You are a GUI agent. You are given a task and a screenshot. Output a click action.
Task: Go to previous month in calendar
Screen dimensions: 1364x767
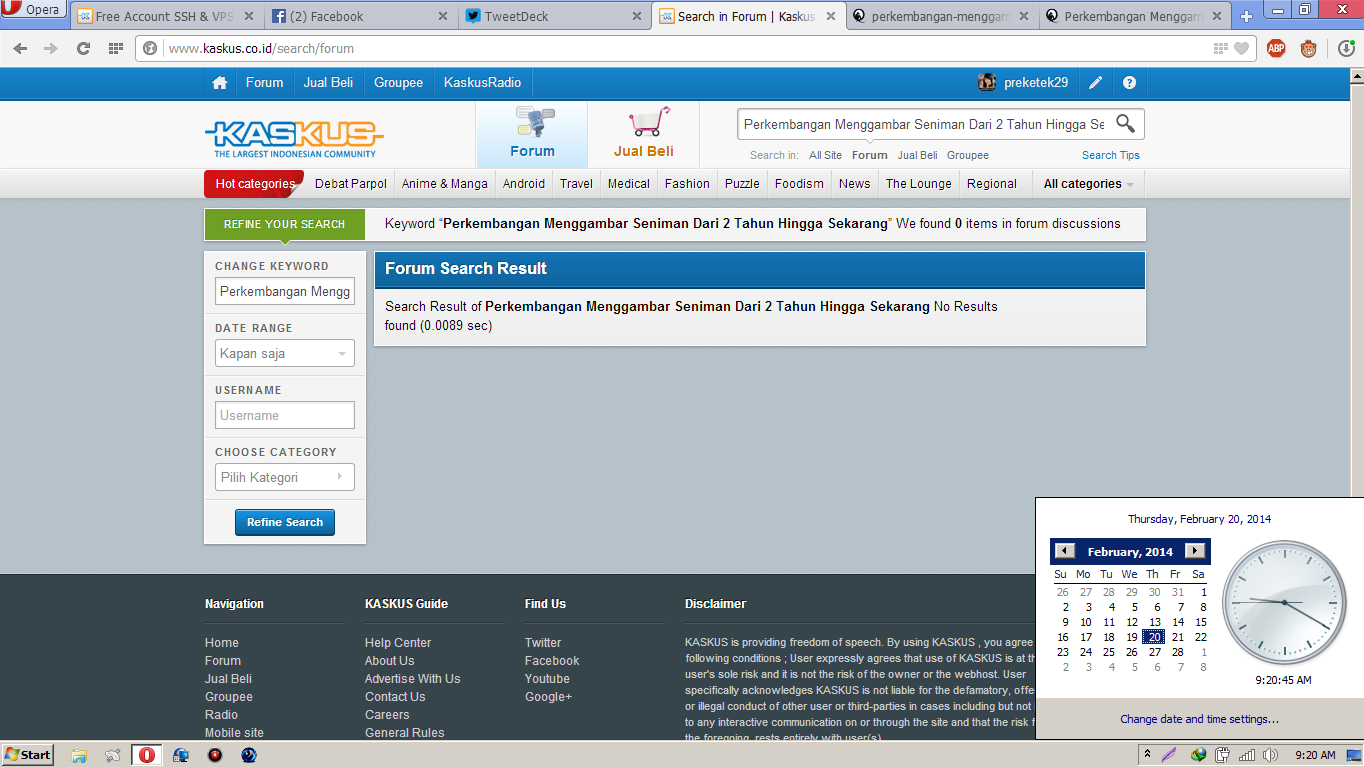1065,551
